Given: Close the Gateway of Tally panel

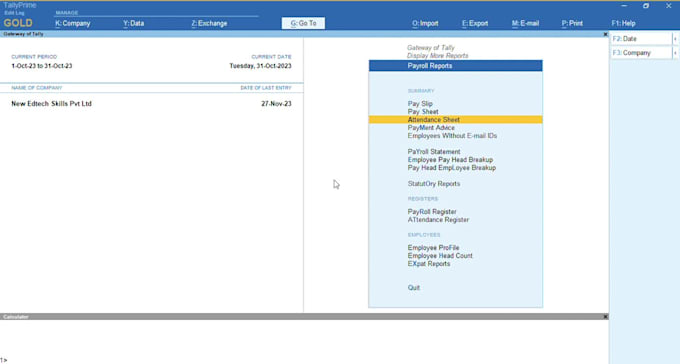Looking at the screenshot, I should tap(605, 34).
